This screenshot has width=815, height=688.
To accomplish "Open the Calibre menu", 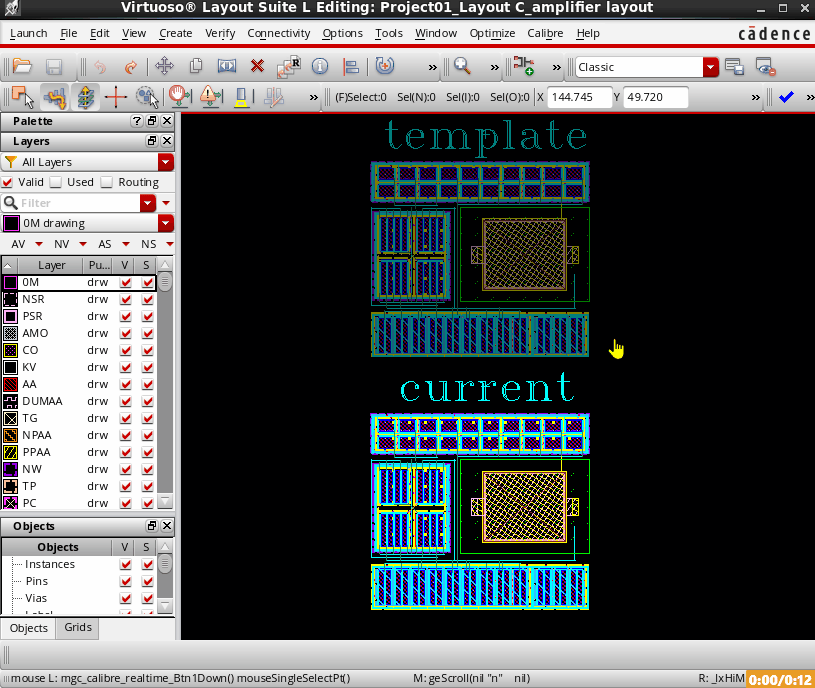I will pyautogui.click(x=544, y=33).
